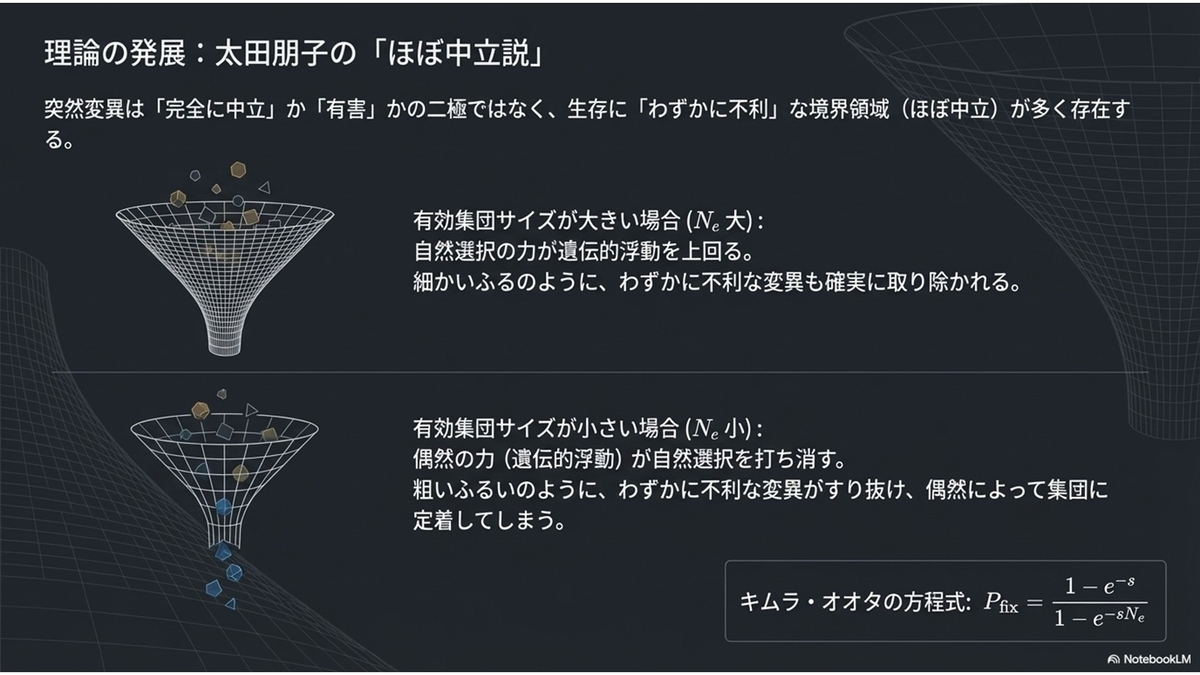Click the horizontal divider between the two sections

click(x=600, y=372)
